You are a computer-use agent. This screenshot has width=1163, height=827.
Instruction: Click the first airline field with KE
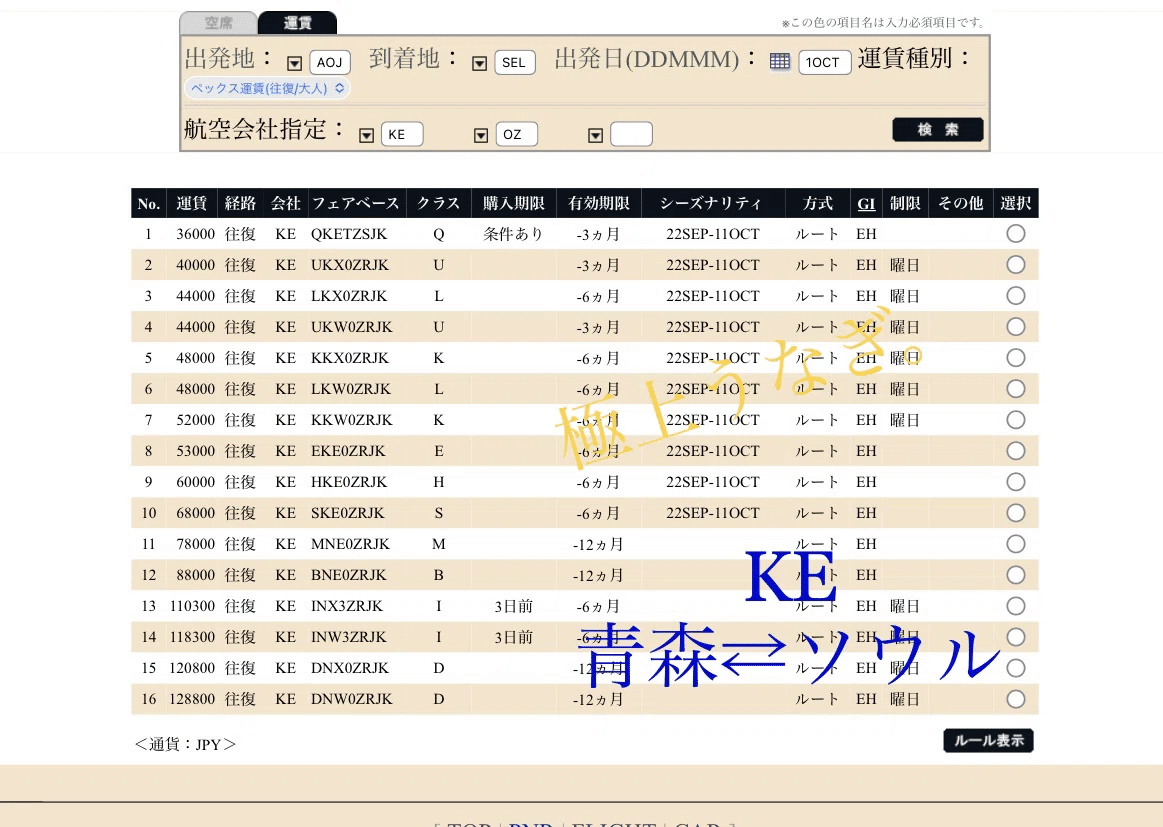pyautogui.click(x=402, y=134)
